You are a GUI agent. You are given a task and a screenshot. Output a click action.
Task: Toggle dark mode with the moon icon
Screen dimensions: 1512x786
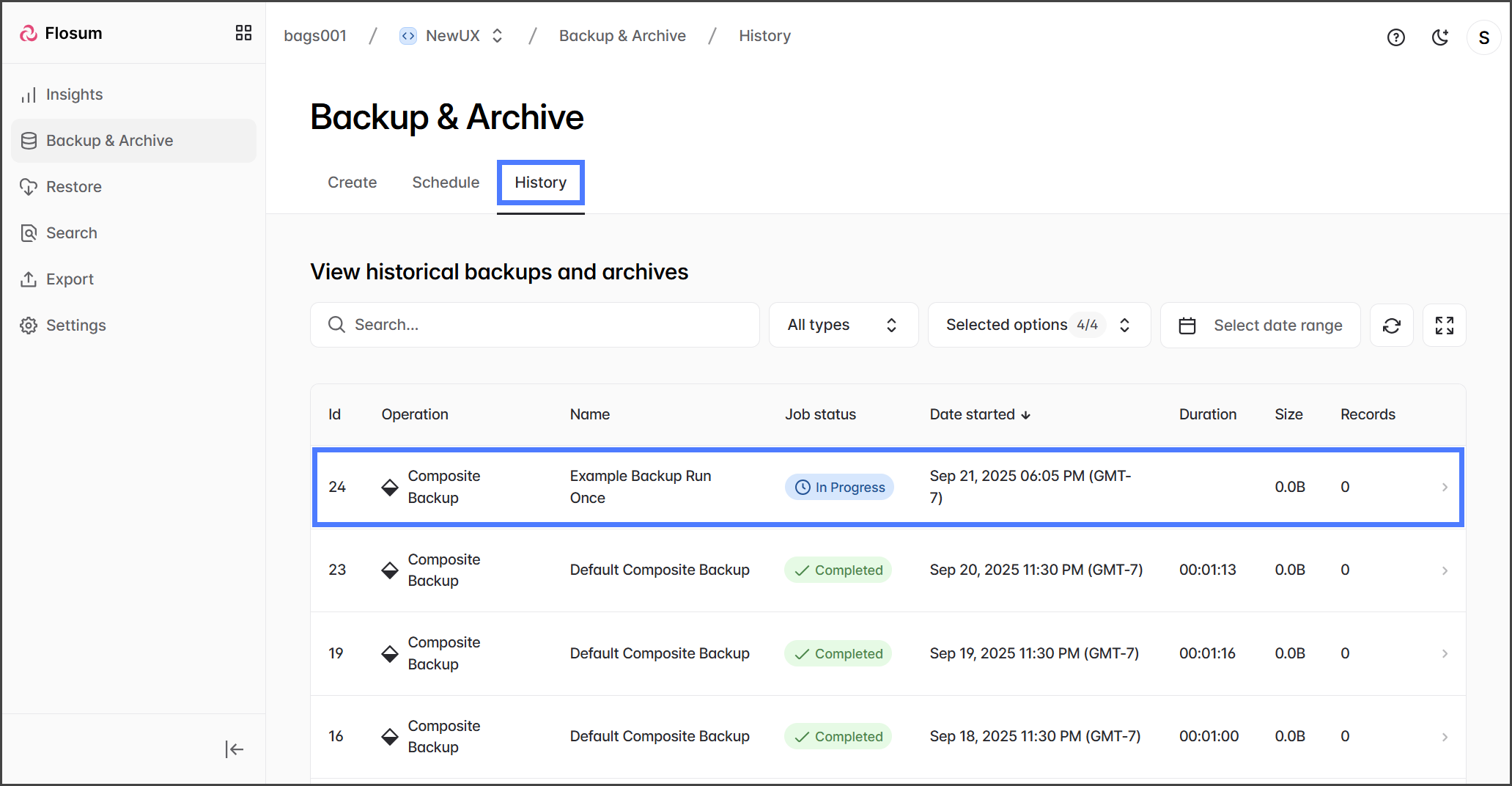point(1440,37)
